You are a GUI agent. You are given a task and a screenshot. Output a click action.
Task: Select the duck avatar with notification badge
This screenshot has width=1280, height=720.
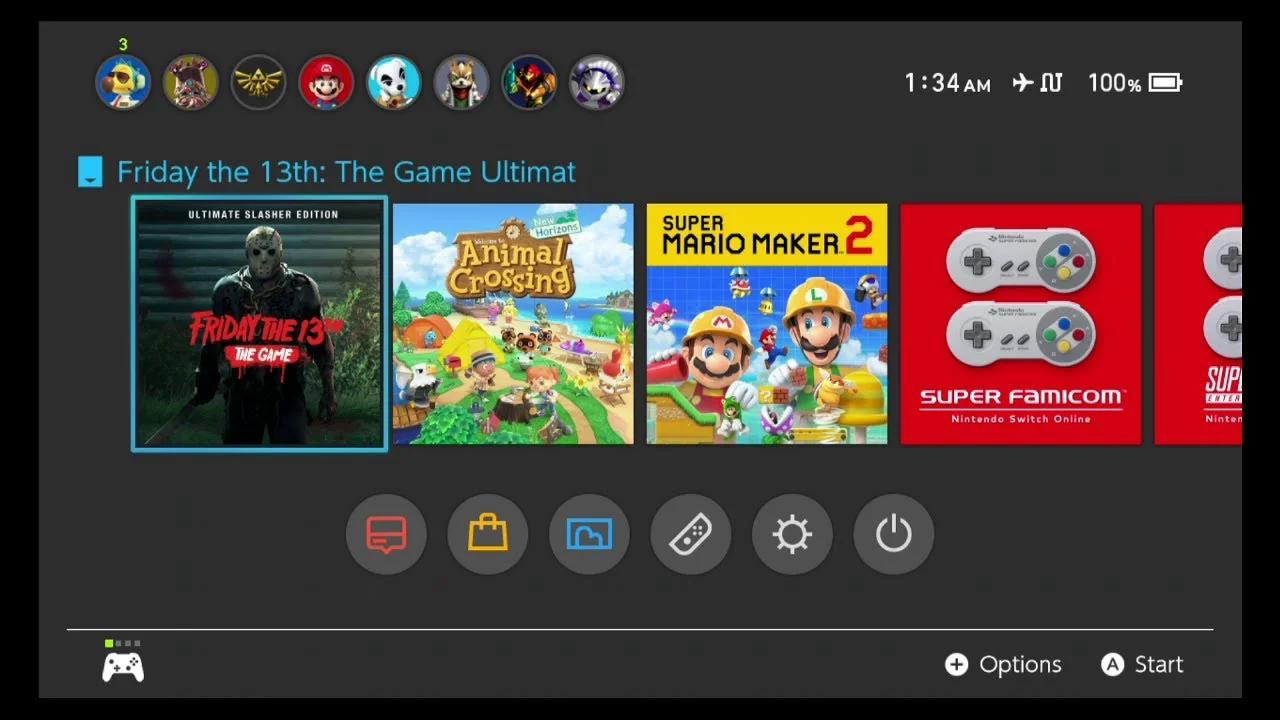point(122,83)
